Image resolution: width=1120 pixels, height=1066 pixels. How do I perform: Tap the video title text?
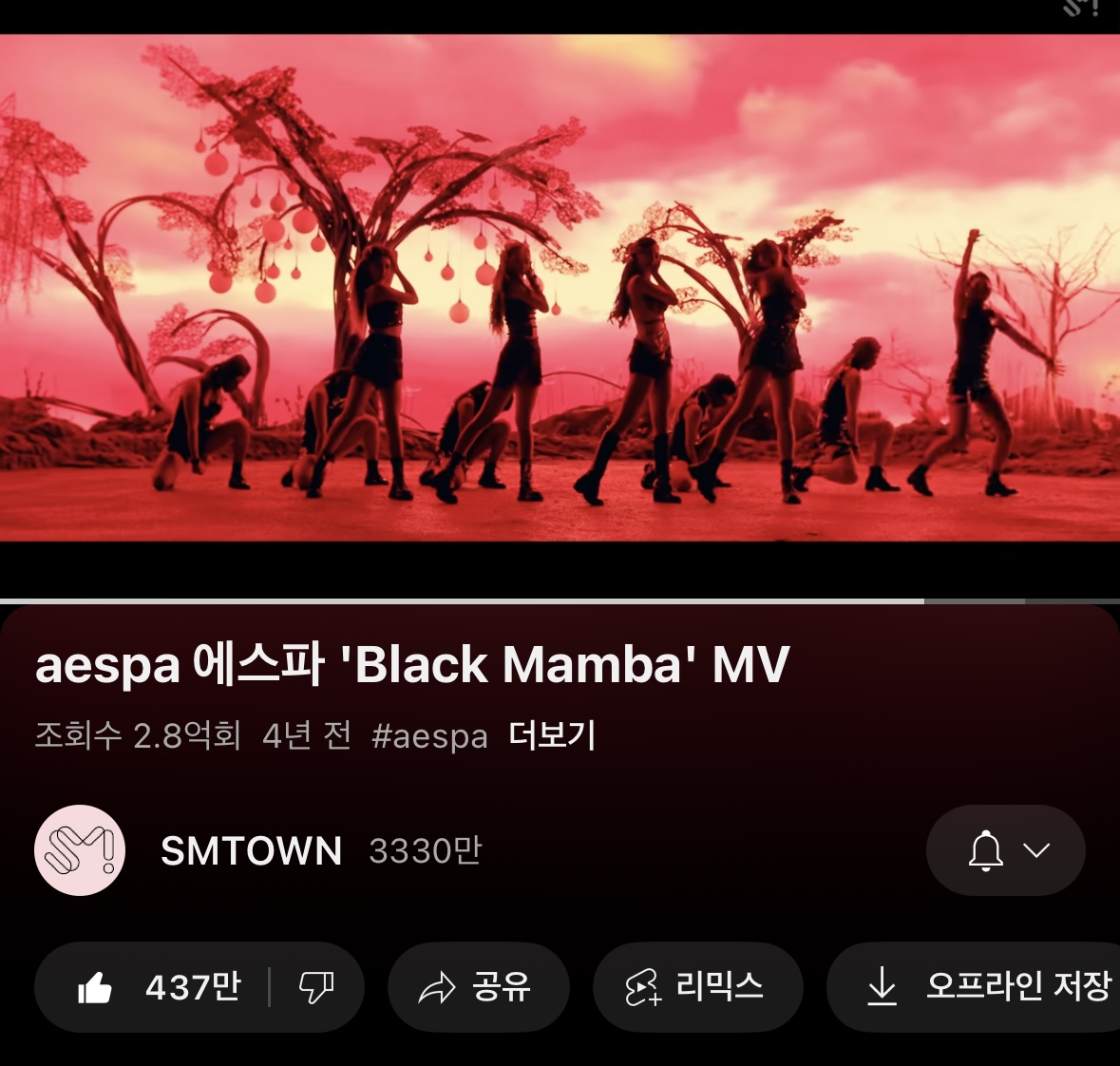coord(412,664)
